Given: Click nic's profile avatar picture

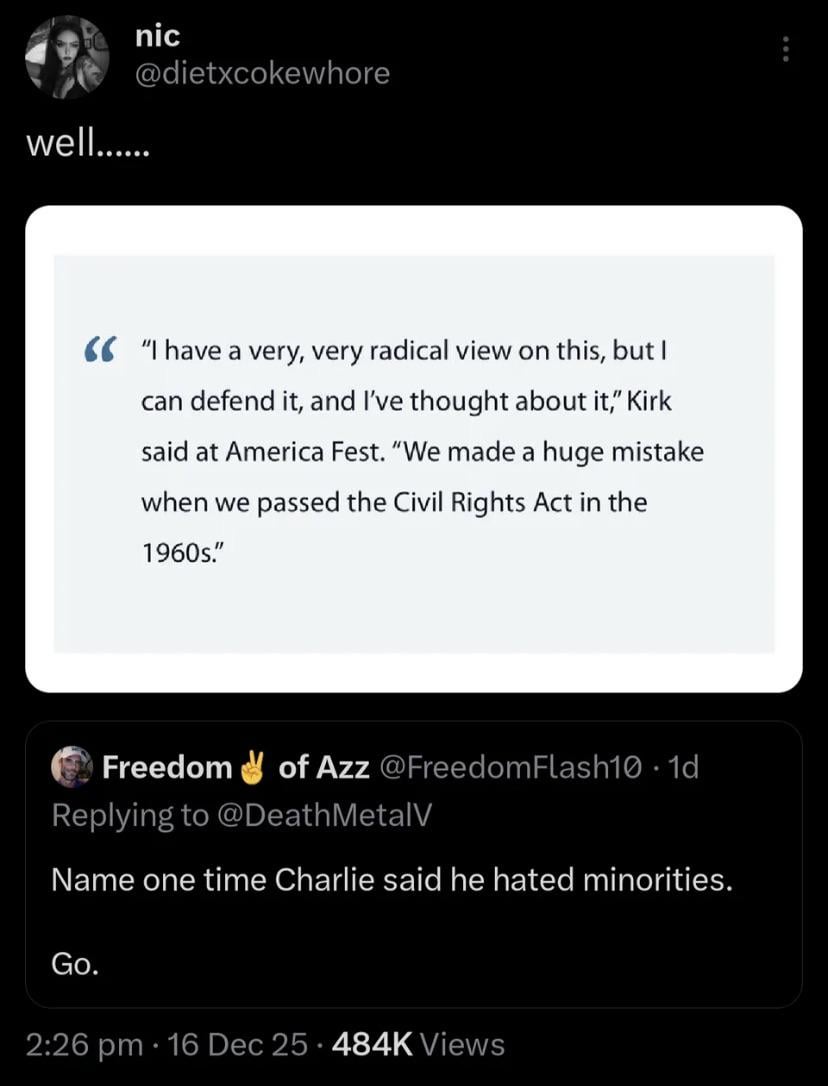Looking at the screenshot, I should 68,57.
